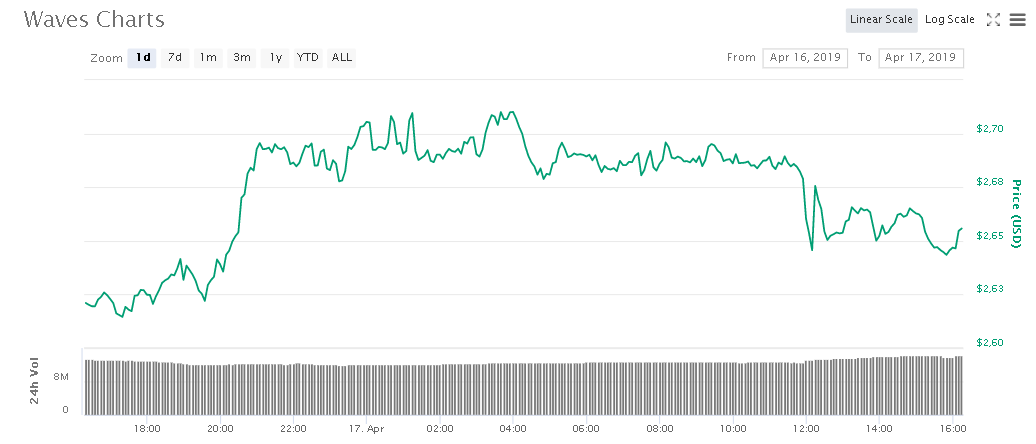Select YTD zoom range

(x=308, y=58)
